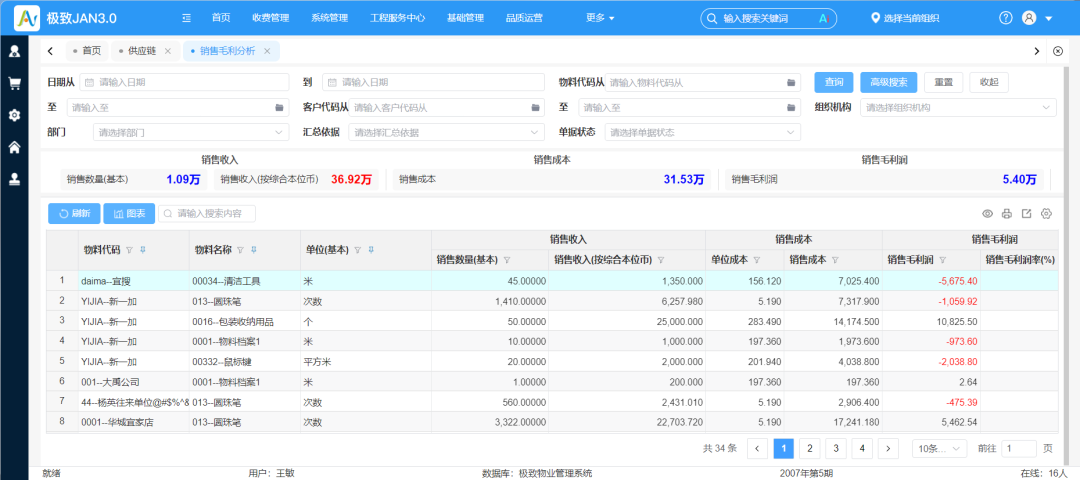
Task: Open the user avatar icon in the header
Action: [x=1029, y=18]
